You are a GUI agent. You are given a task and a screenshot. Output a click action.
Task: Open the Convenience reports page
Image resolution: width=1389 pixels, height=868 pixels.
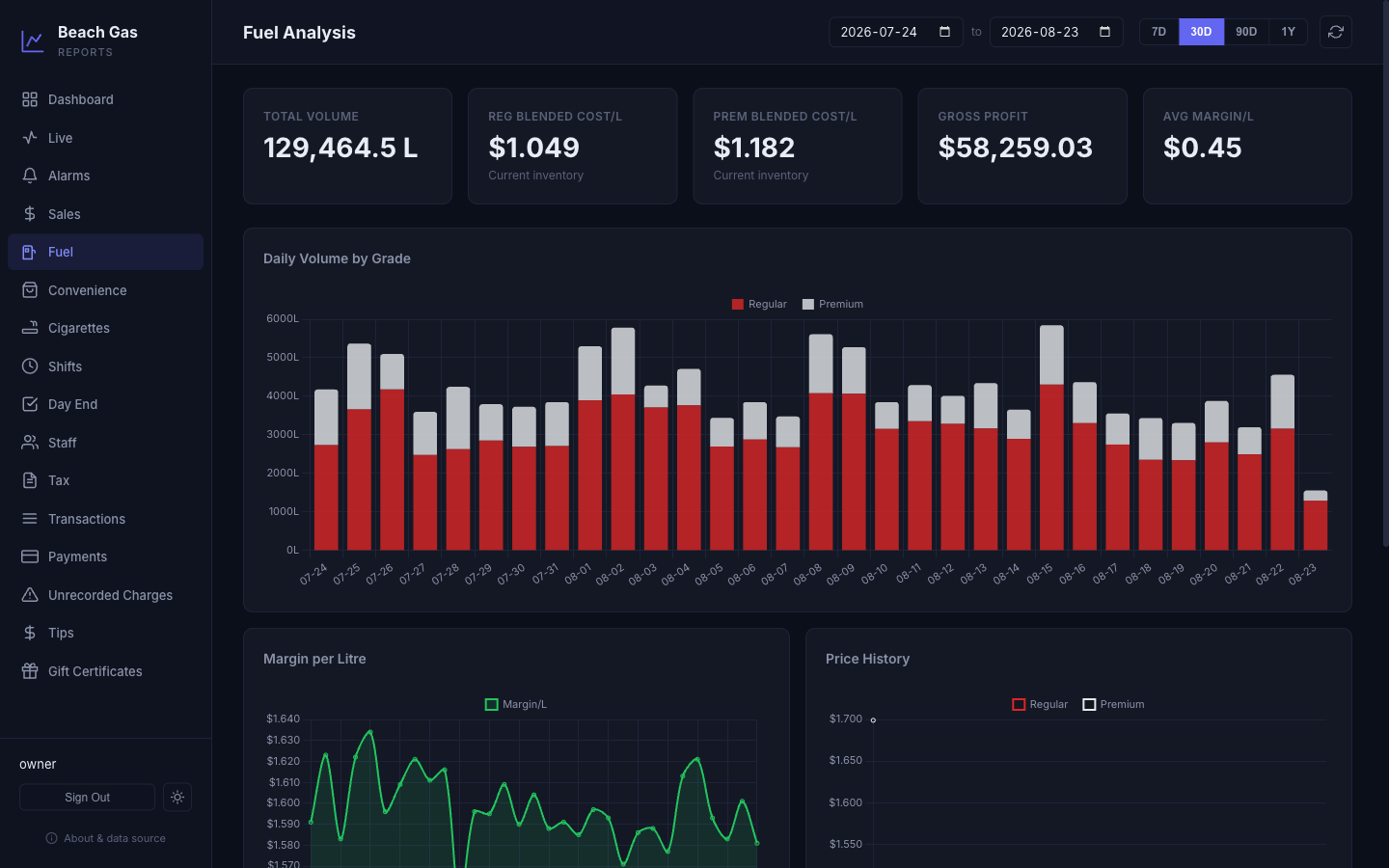pos(106,290)
